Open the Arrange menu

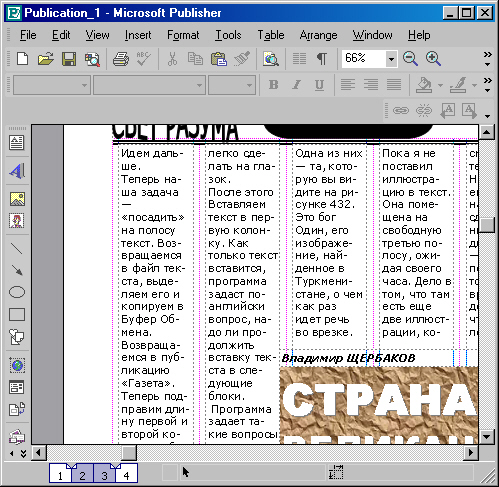click(318, 35)
